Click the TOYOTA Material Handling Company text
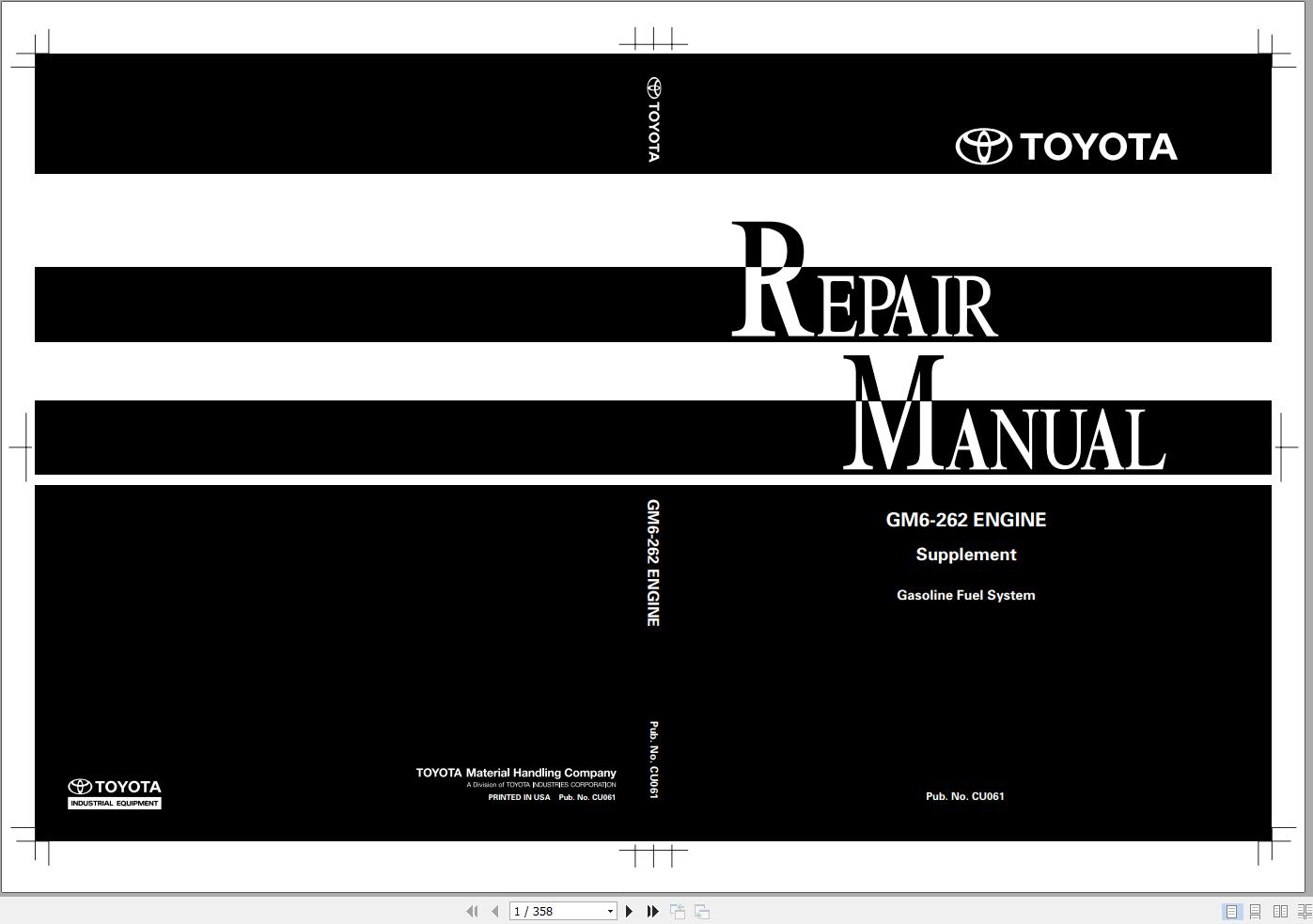This screenshot has width=1313, height=924. [x=516, y=773]
